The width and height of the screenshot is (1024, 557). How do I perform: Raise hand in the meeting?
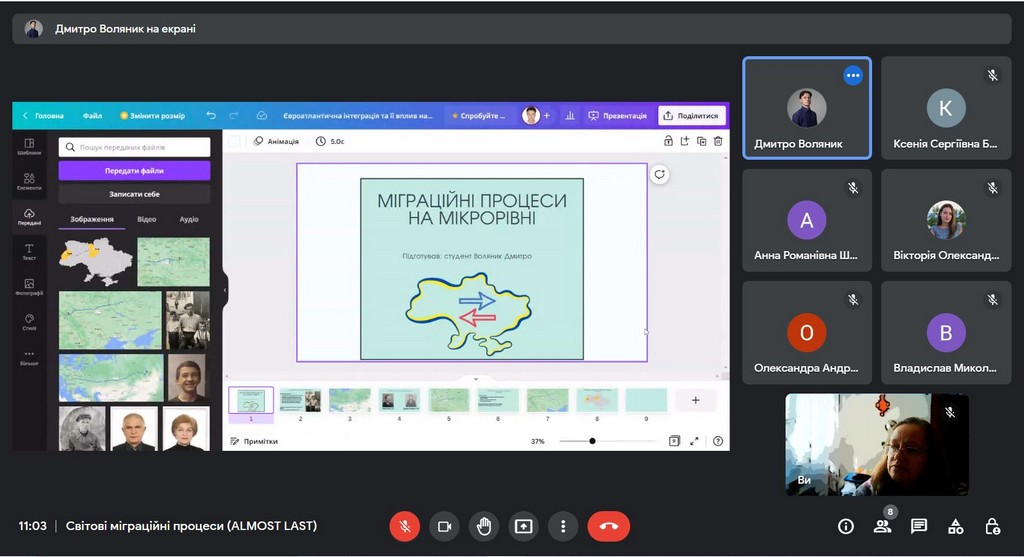click(x=484, y=526)
